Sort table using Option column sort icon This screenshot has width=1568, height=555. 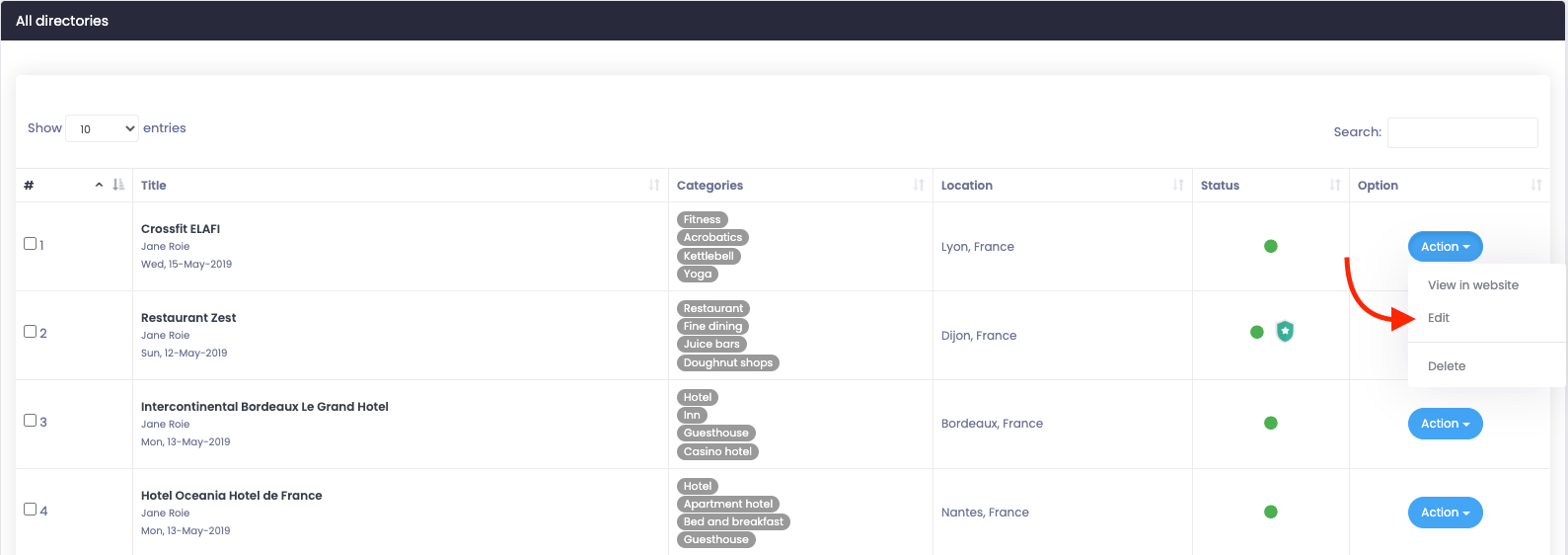(x=1536, y=185)
